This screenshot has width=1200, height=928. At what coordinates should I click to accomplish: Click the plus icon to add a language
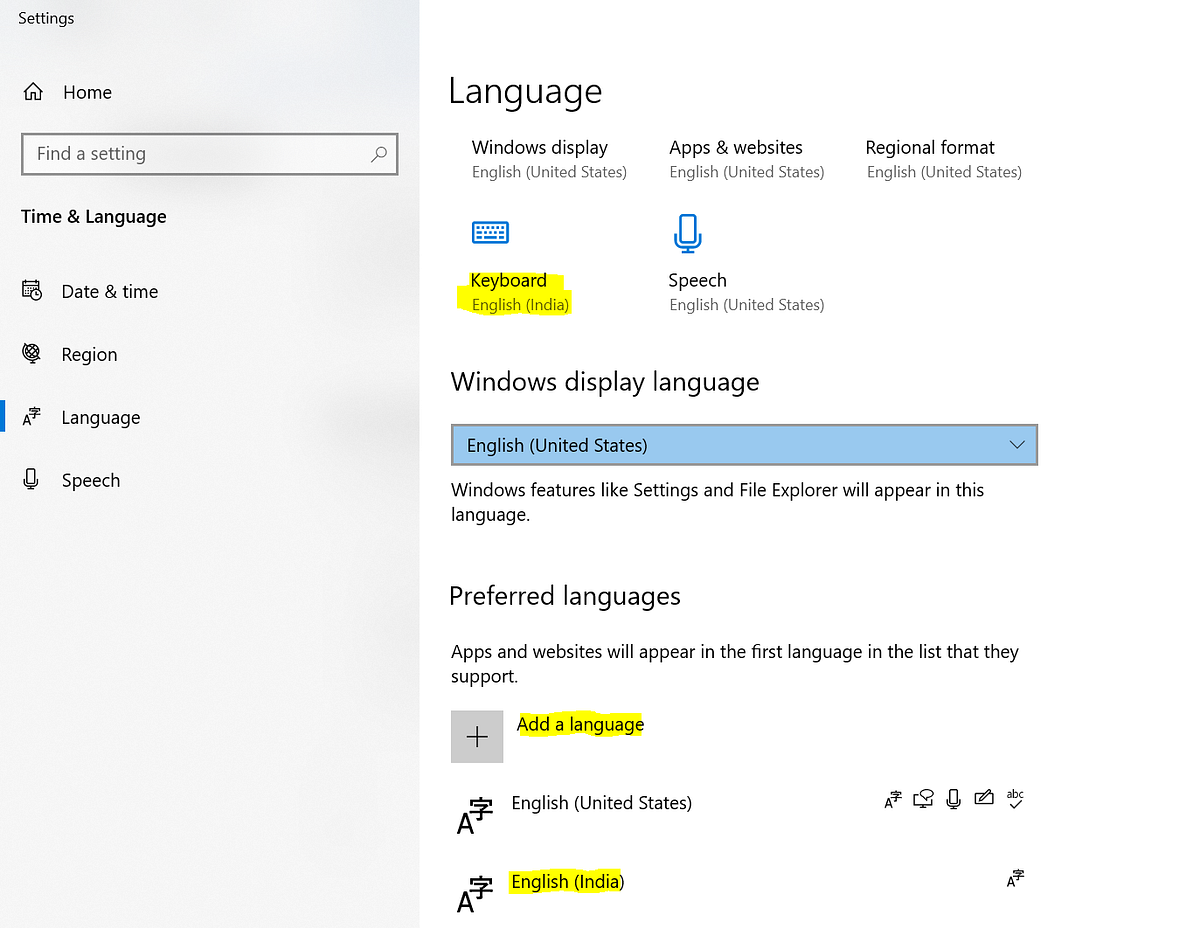click(477, 737)
